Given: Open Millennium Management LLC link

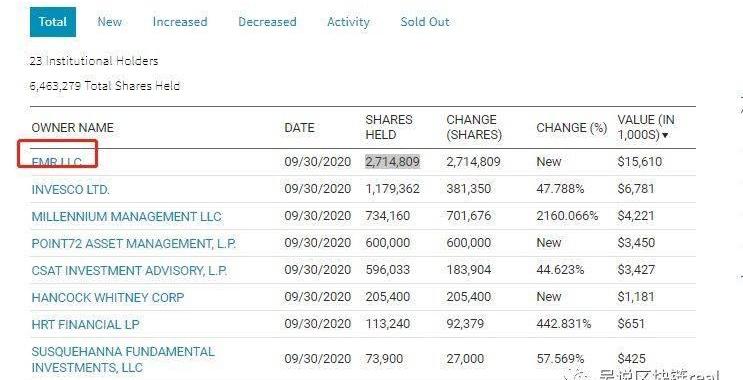Looking at the screenshot, I should 127,217.
